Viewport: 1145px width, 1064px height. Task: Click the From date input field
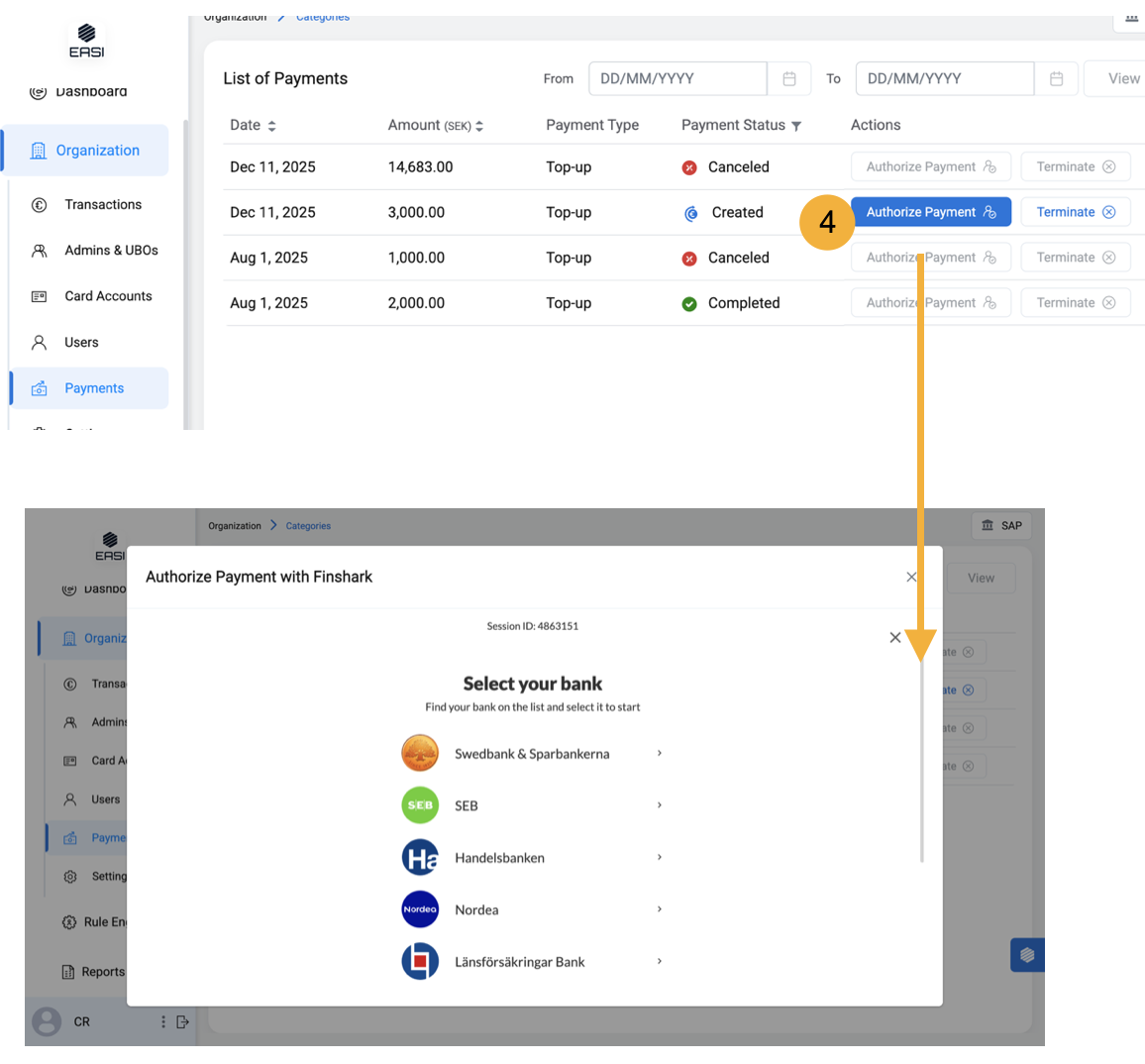tap(677, 79)
